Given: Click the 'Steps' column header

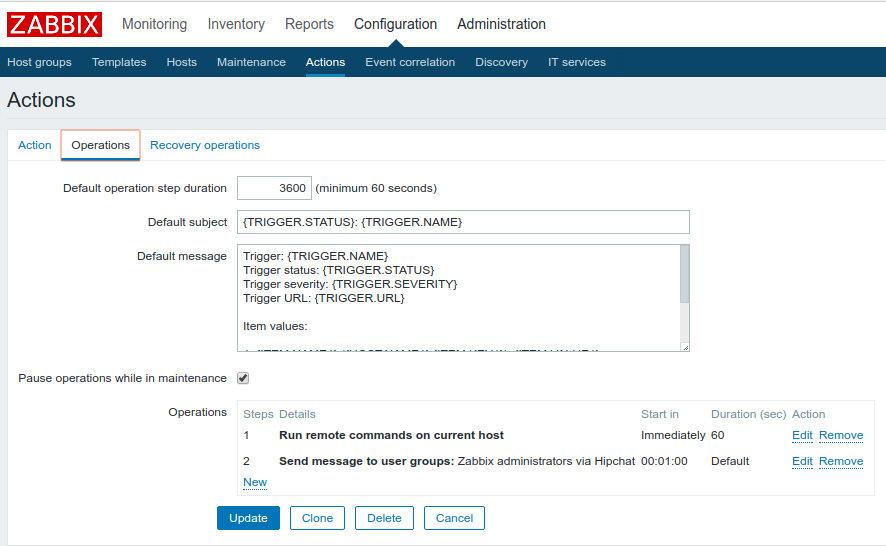Looking at the screenshot, I should coord(258,414).
